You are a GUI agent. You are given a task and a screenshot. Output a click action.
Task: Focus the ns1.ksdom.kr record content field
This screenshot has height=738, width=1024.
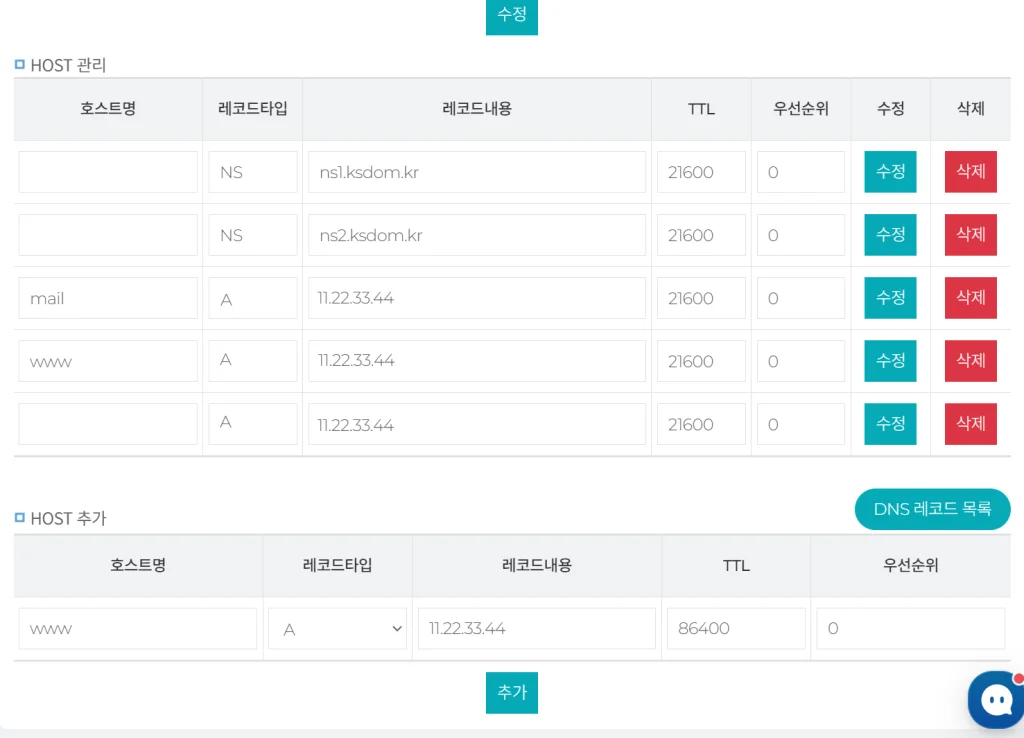[476, 172]
